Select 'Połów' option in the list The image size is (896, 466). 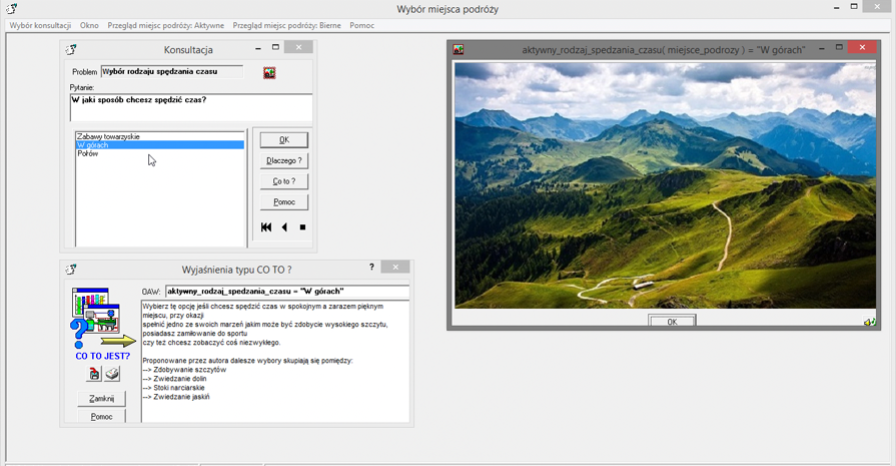point(88,154)
